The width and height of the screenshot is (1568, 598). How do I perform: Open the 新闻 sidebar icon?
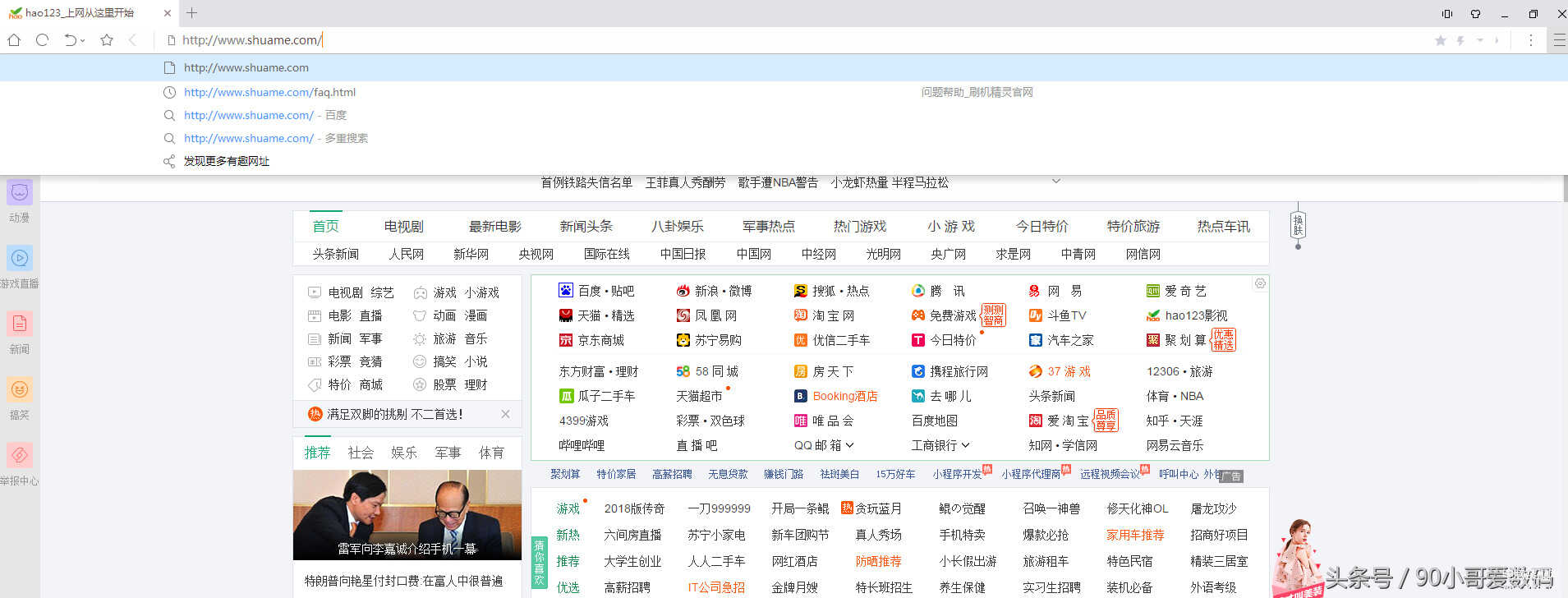(x=20, y=324)
